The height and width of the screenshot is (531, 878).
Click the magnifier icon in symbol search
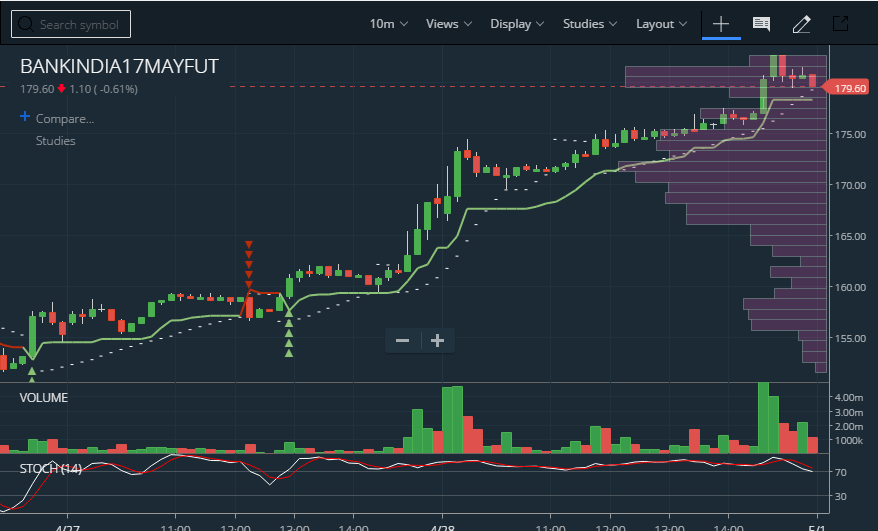(x=25, y=24)
